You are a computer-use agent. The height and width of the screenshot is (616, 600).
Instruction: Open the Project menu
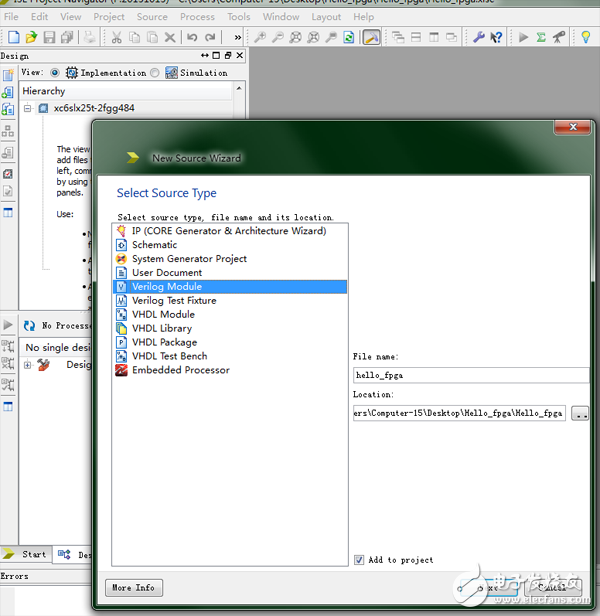(109, 17)
